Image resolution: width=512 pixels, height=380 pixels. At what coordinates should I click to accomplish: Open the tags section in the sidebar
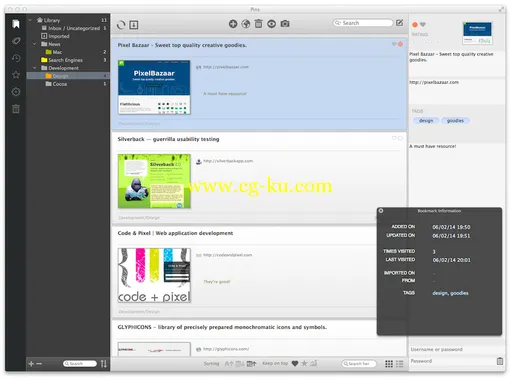point(16,41)
